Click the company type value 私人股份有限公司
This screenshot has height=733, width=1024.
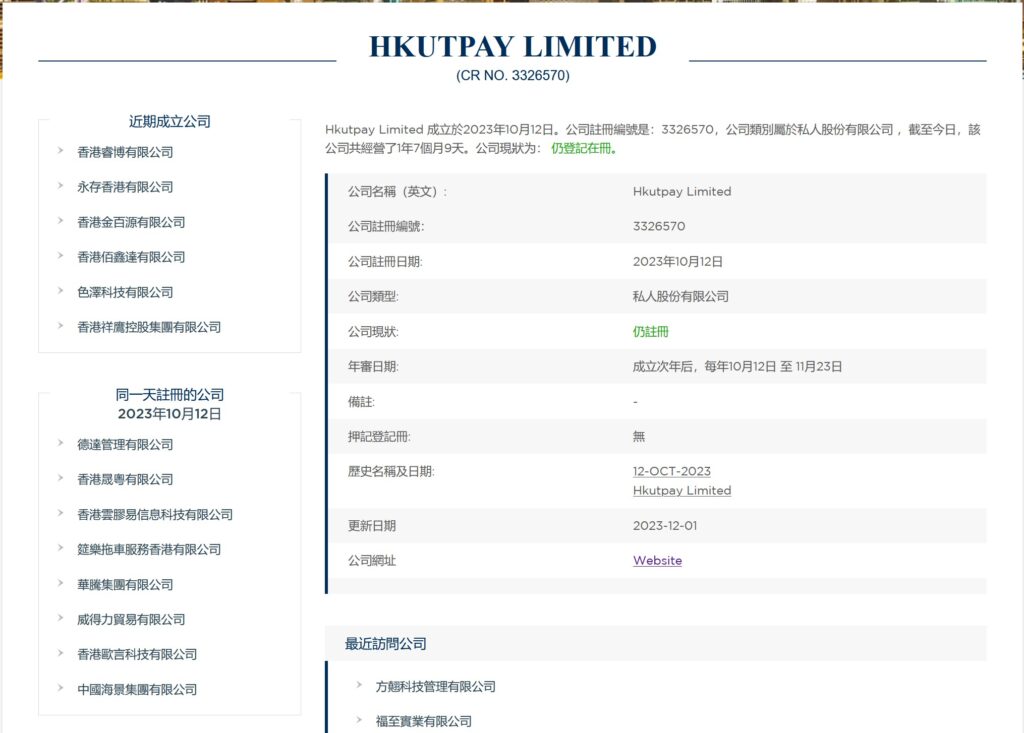(x=680, y=296)
